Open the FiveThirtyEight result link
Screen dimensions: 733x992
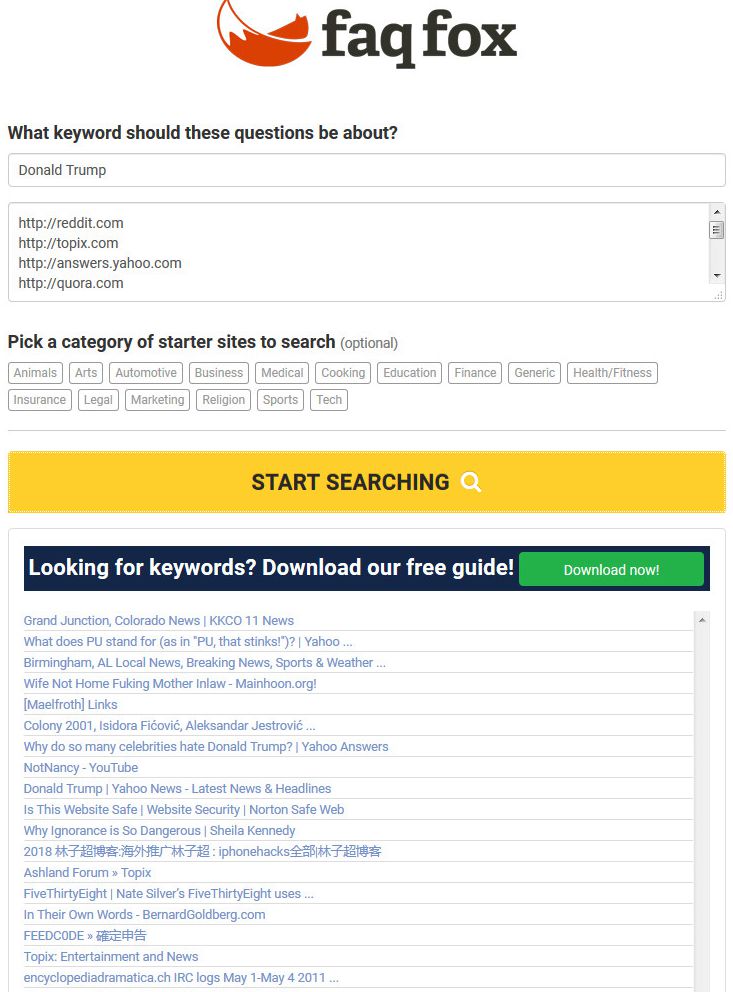(x=169, y=893)
